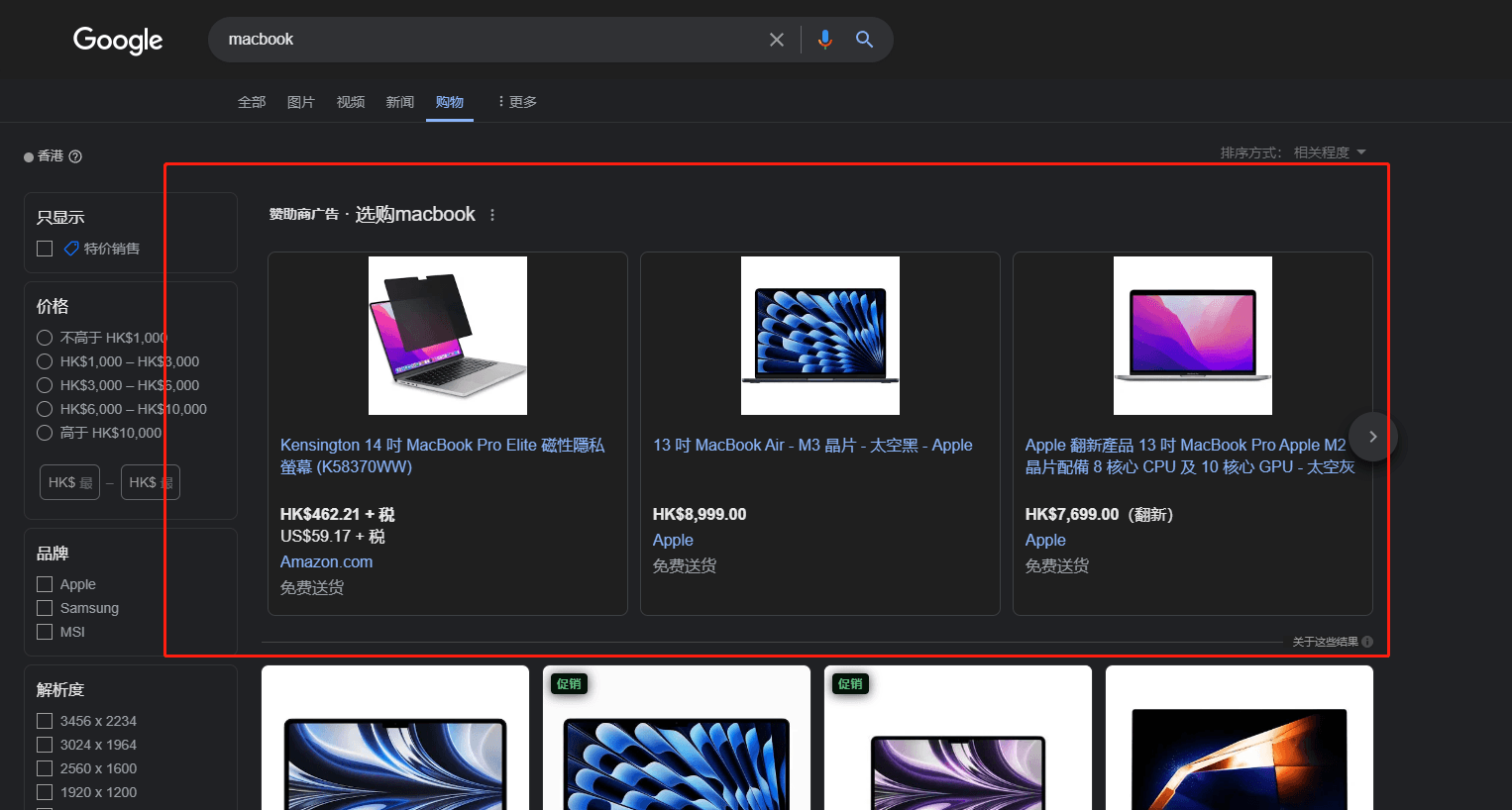Image resolution: width=1512 pixels, height=810 pixels.
Task: Open the orange-screen laptop result thumbnail
Action: coord(1240,738)
